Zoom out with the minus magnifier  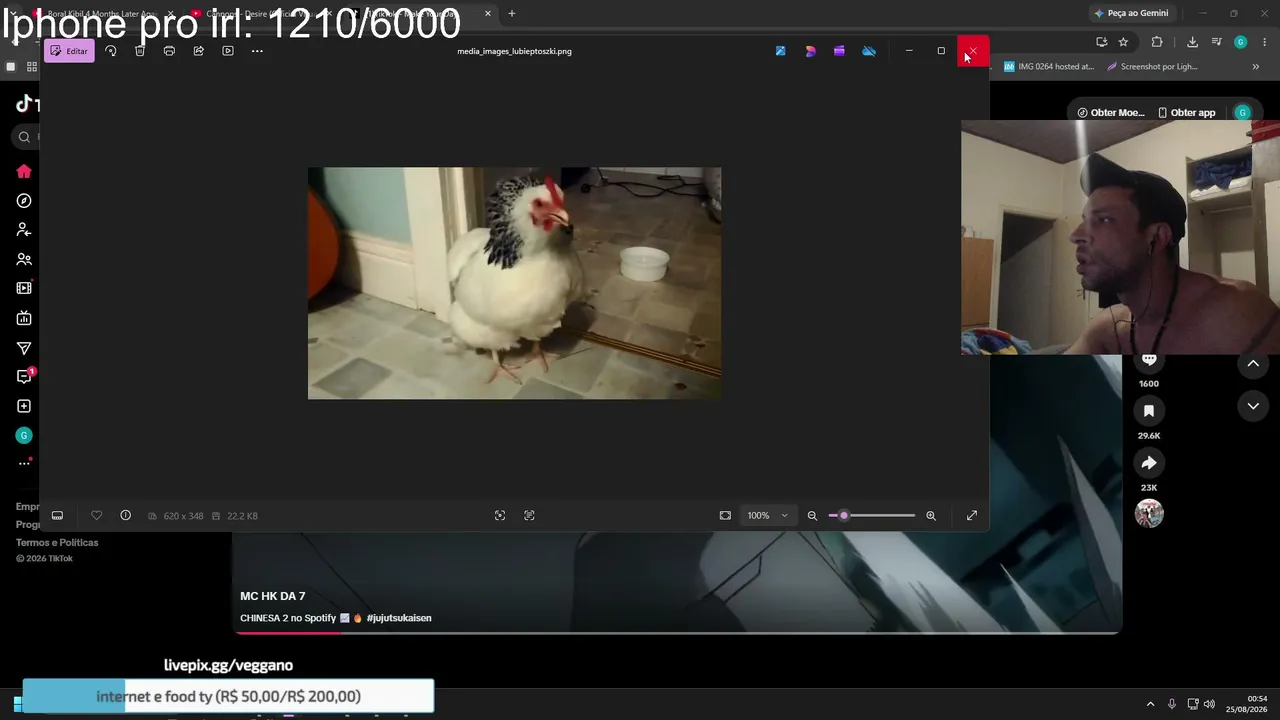tap(812, 516)
